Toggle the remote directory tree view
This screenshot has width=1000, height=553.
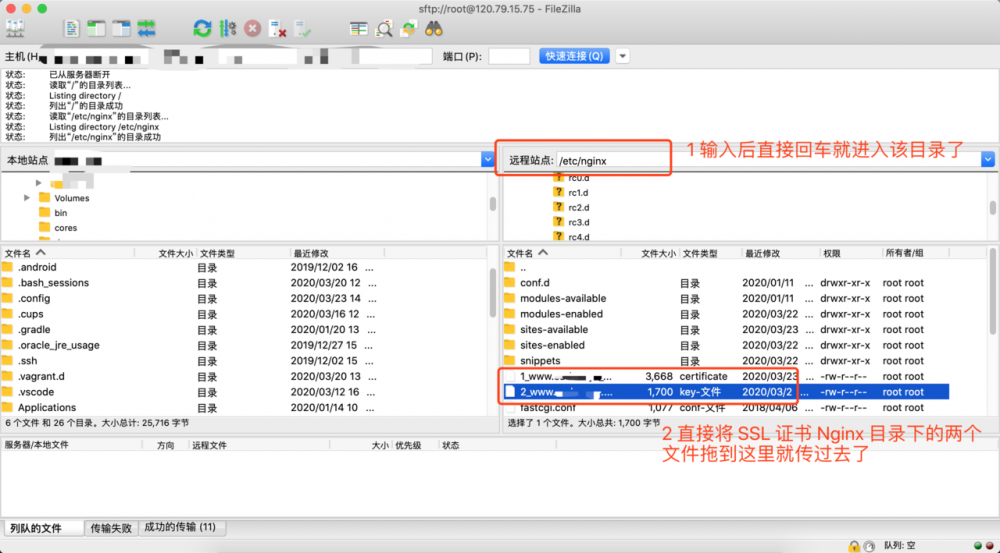(x=121, y=29)
